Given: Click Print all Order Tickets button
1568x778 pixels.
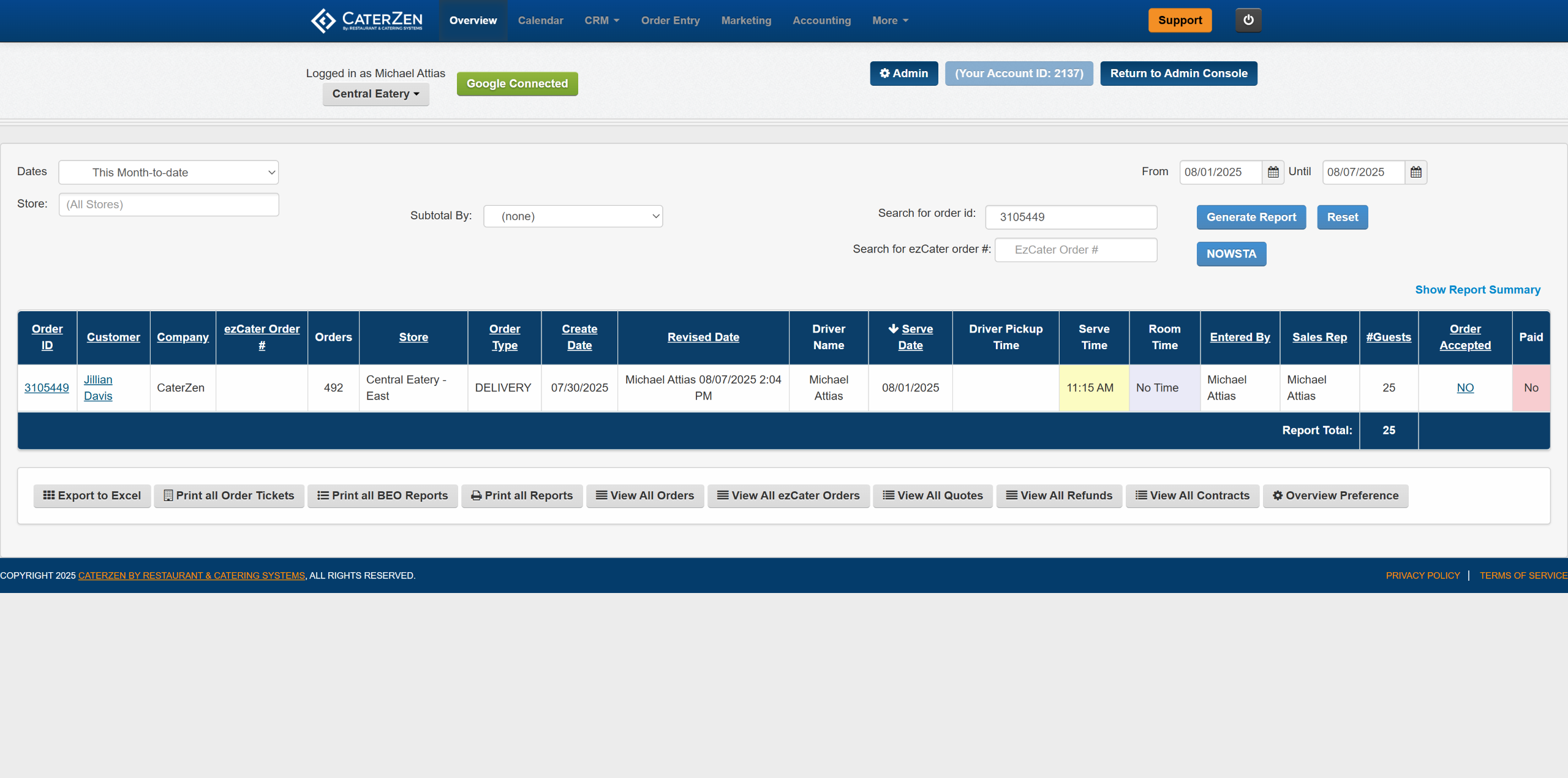Looking at the screenshot, I should 228,496.
